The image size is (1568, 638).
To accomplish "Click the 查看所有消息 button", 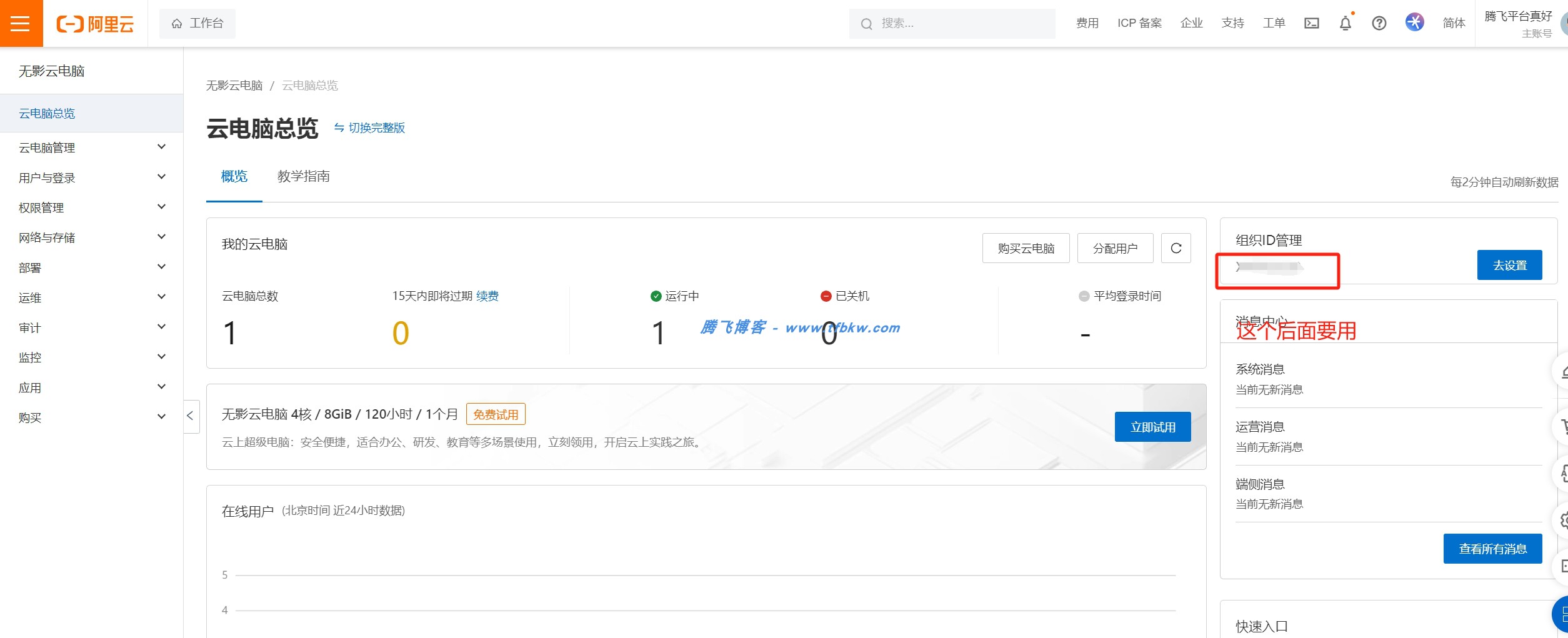I will coord(1493,549).
